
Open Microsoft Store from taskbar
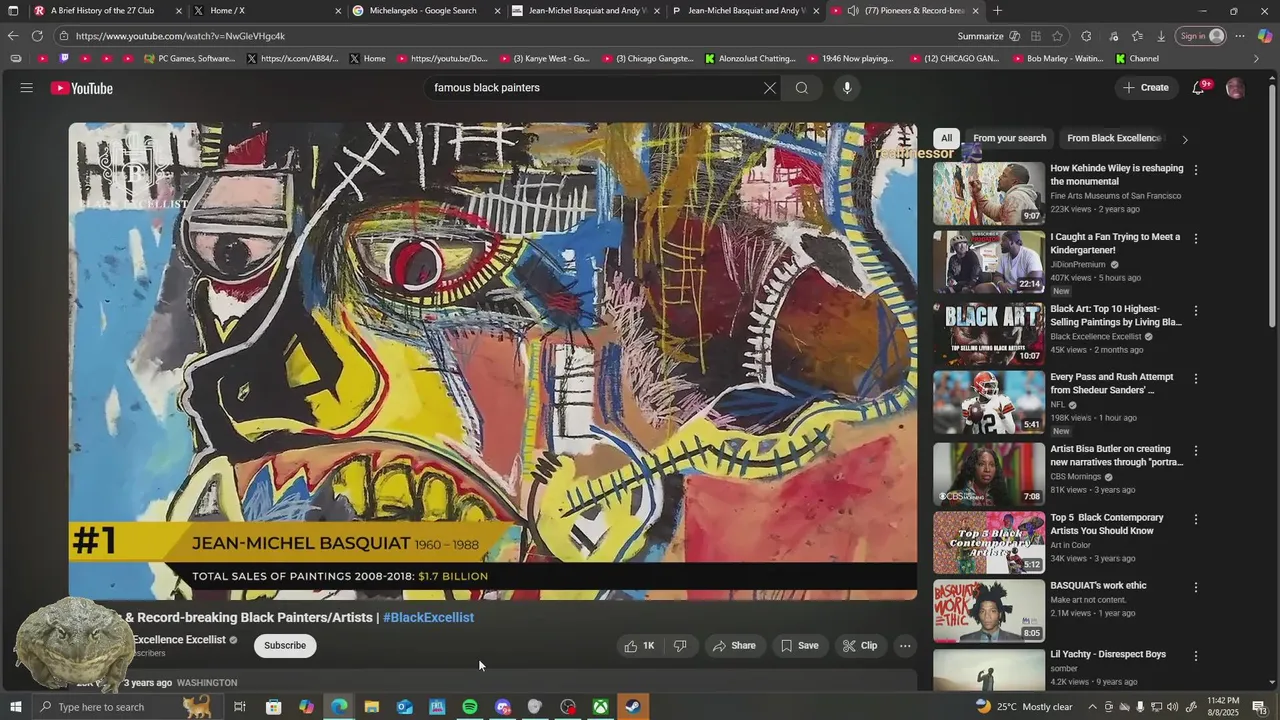[273, 707]
